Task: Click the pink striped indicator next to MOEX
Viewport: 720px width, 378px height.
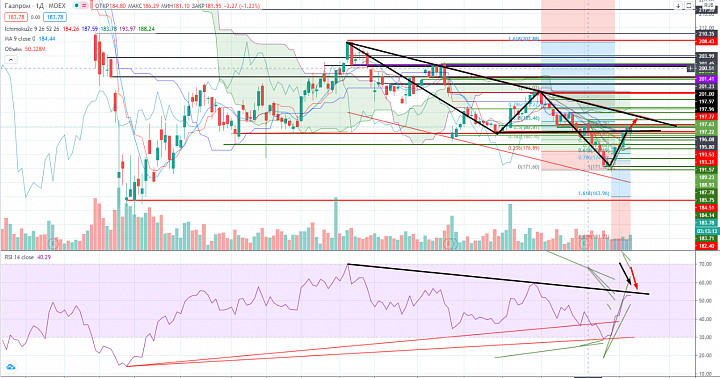Action: pos(85,6)
